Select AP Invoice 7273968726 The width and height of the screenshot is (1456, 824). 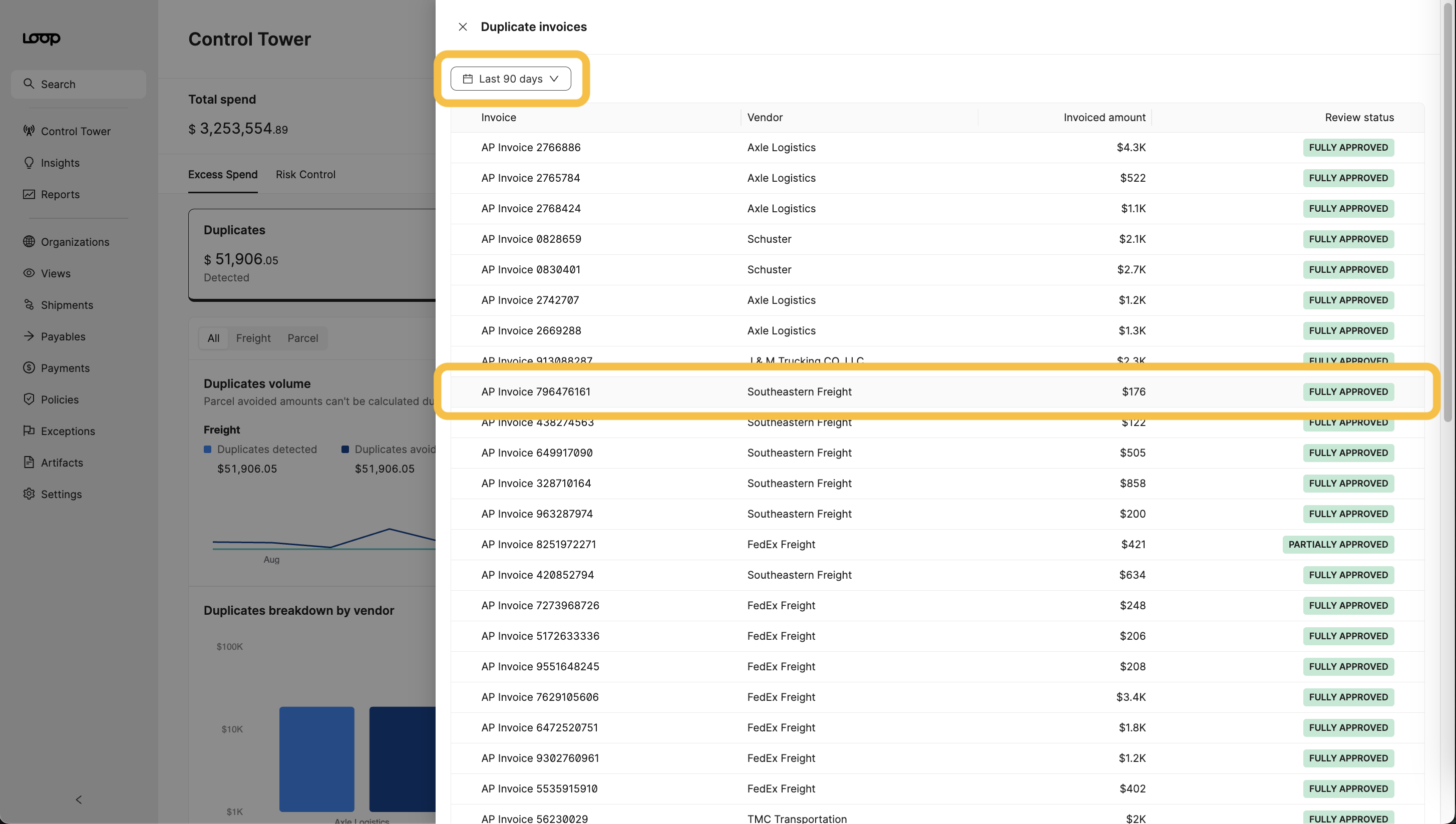[x=938, y=606]
